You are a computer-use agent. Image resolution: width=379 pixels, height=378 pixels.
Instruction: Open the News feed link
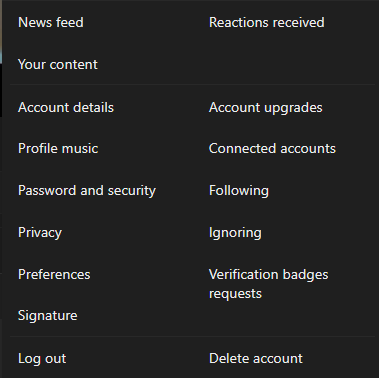pyautogui.click(x=51, y=22)
